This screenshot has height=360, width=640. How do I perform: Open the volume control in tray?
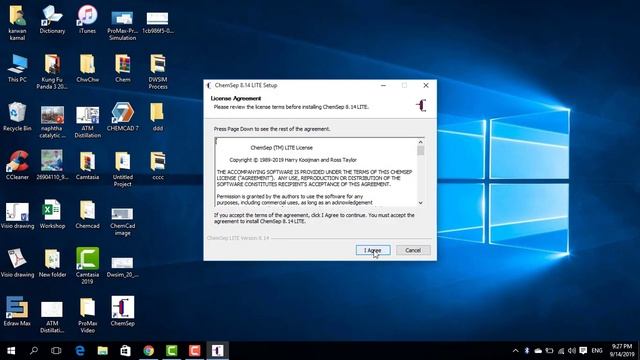pos(572,351)
